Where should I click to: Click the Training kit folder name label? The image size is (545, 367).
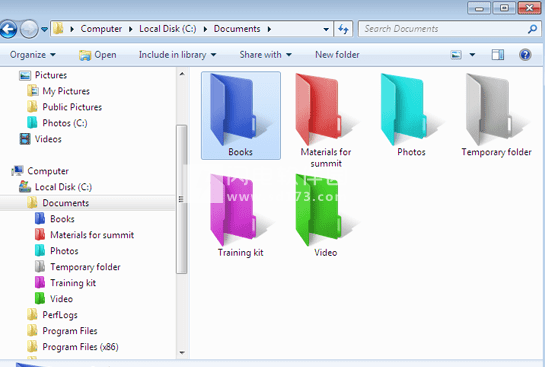tap(241, 252)
